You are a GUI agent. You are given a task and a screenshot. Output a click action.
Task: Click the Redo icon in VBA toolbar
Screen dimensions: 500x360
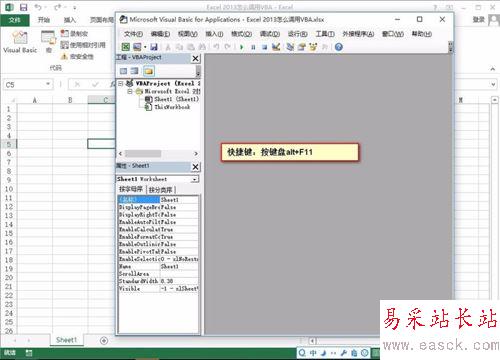click(228, 47)
